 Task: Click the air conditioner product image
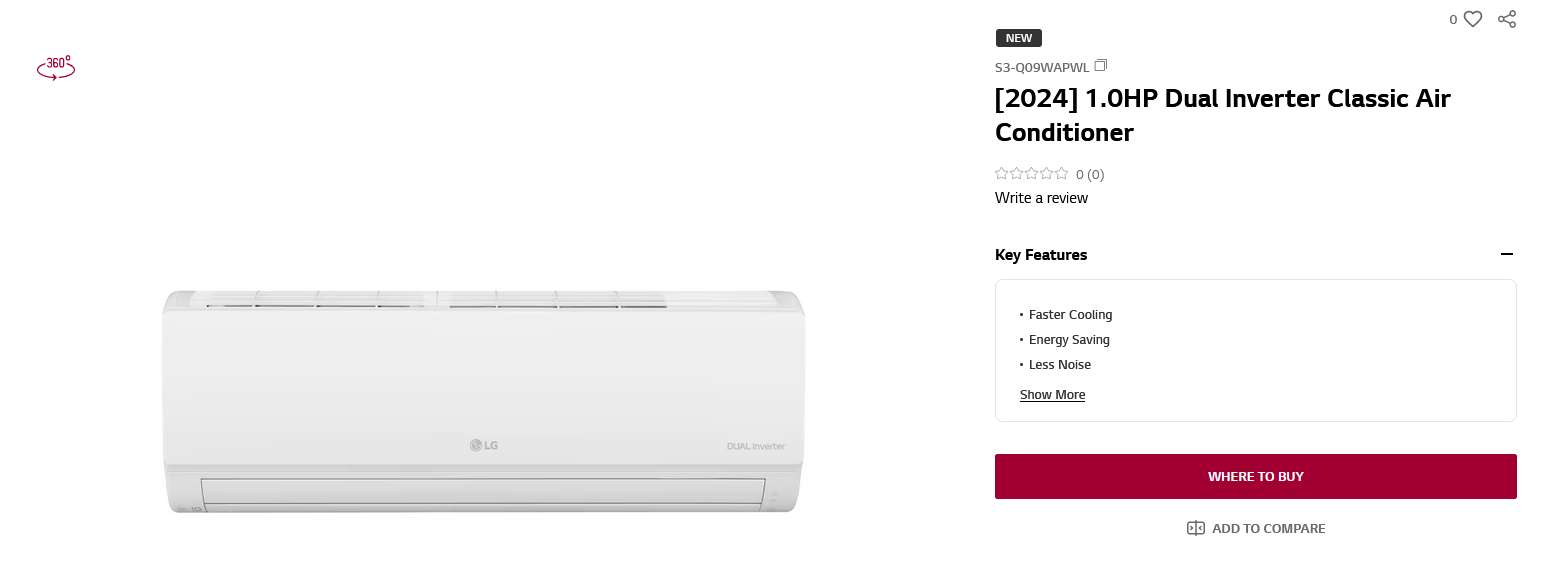point(484,401)
